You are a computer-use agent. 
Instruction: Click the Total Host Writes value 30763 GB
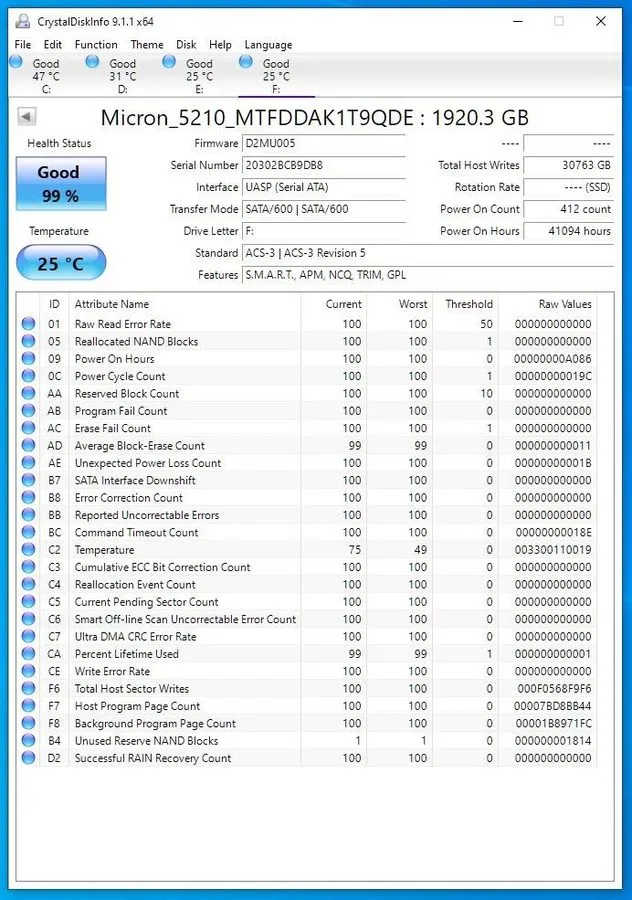pyautogui.click(x=568, y=165)
